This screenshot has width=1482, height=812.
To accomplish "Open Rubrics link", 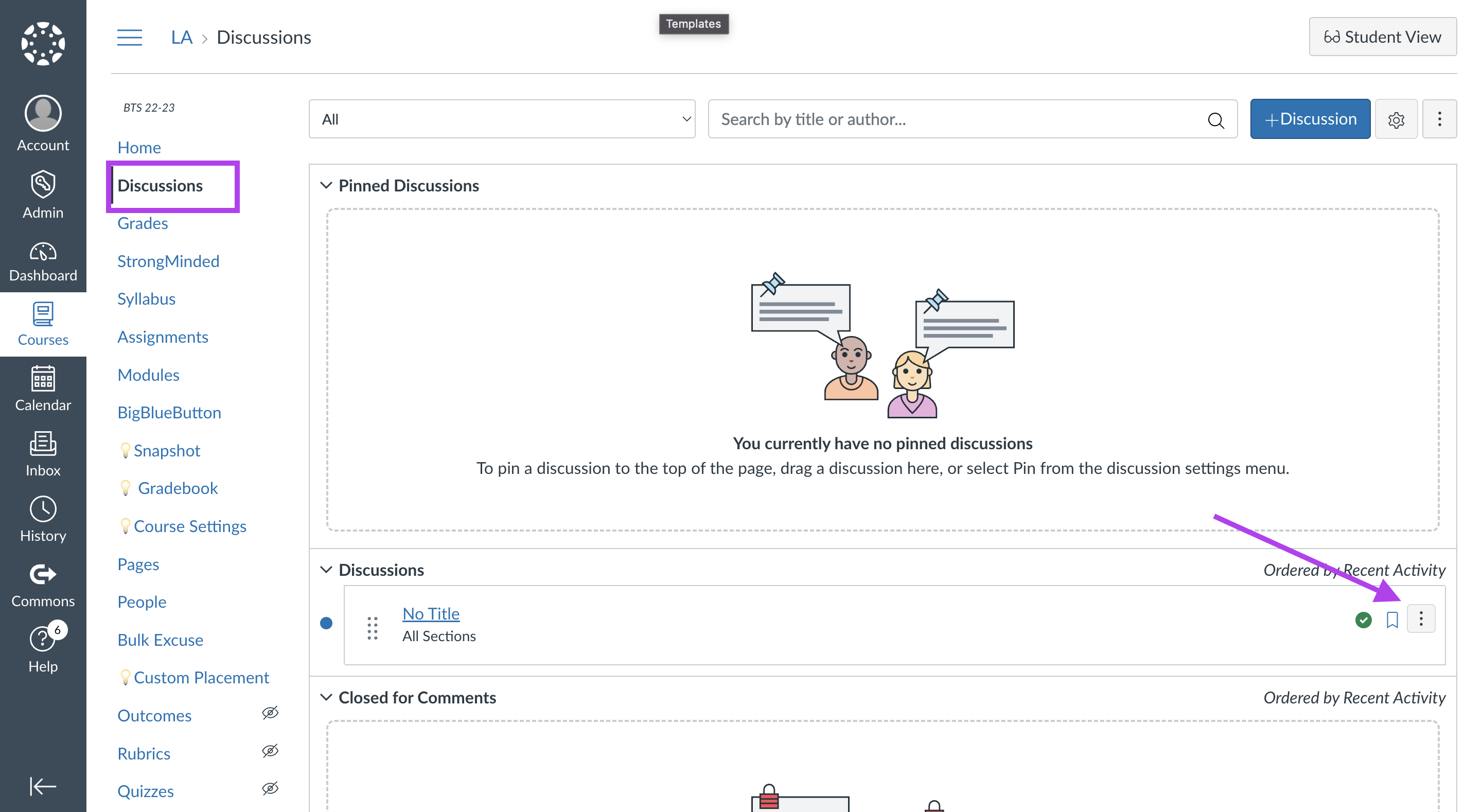I will [144, 753].
